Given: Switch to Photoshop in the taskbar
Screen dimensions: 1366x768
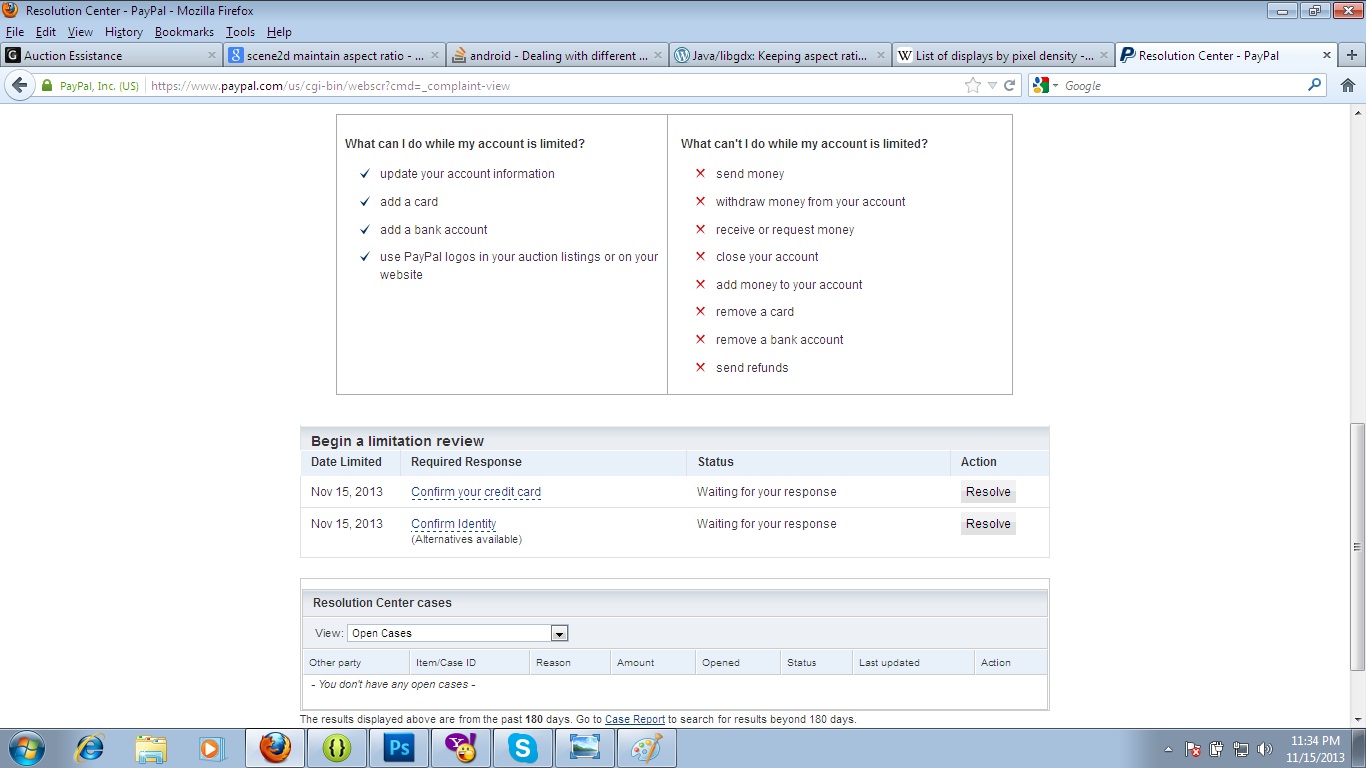Looking at the screenshot, I should tap(399, 748).
